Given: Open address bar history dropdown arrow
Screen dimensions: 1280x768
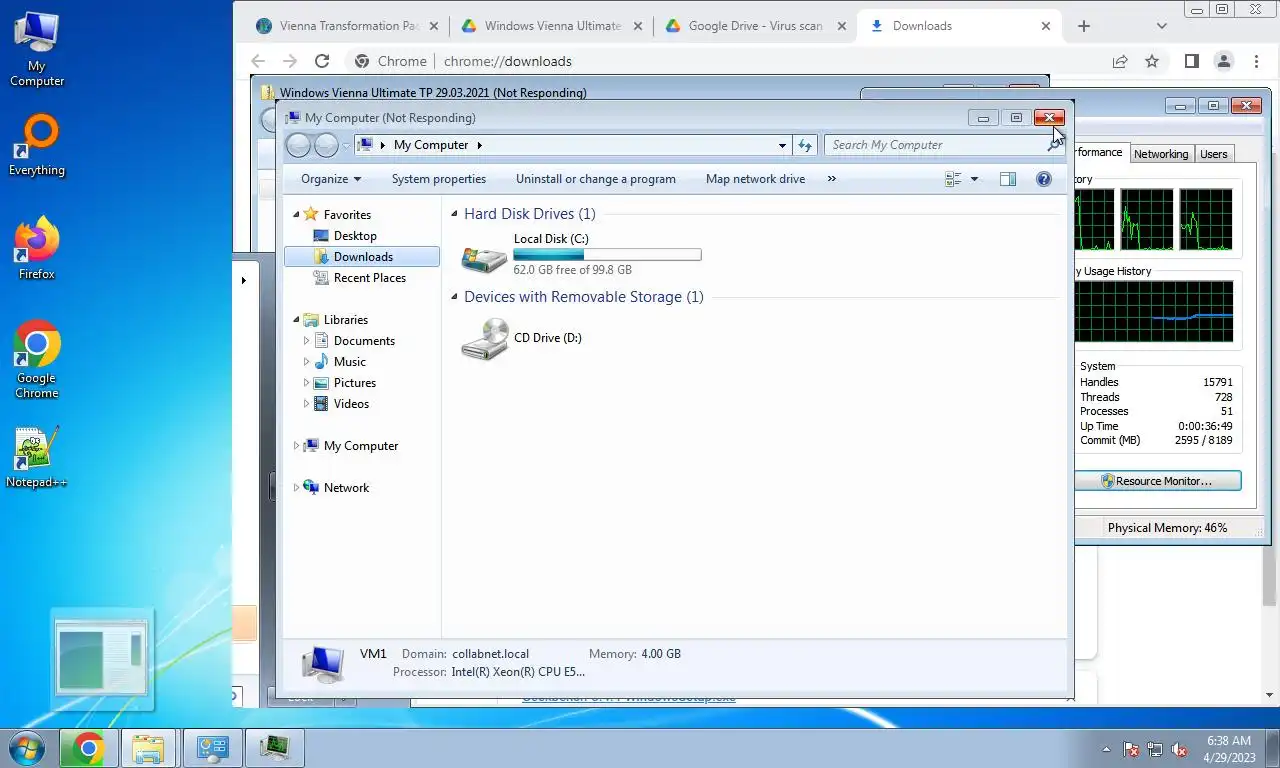Looking at the screenshot, I should point(782,145).
